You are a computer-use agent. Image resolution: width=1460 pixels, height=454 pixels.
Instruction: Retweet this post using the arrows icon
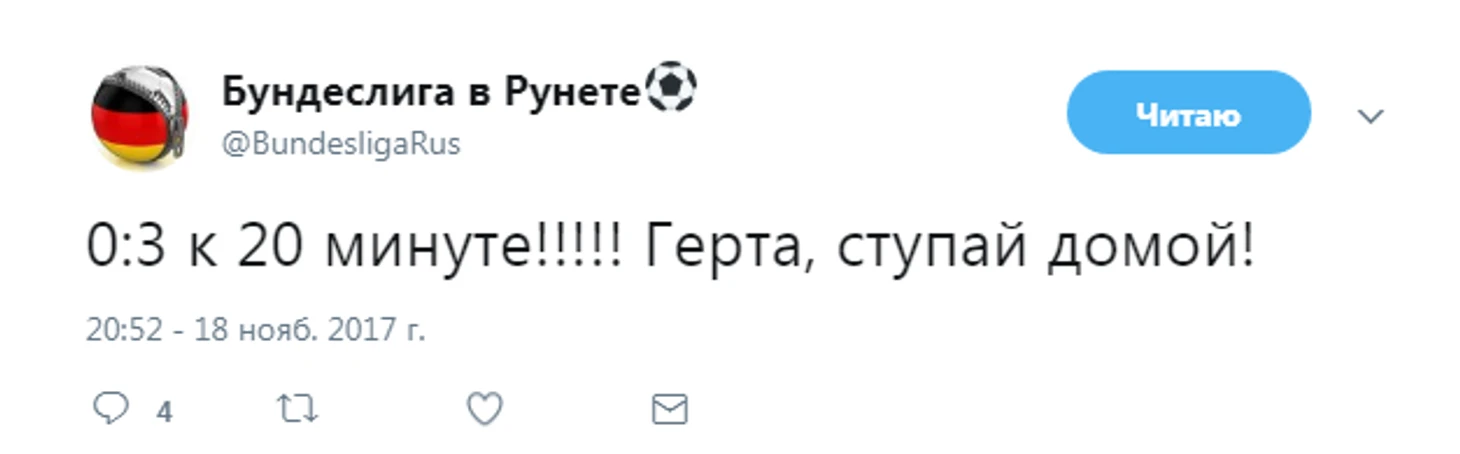(x=297, y=408)
